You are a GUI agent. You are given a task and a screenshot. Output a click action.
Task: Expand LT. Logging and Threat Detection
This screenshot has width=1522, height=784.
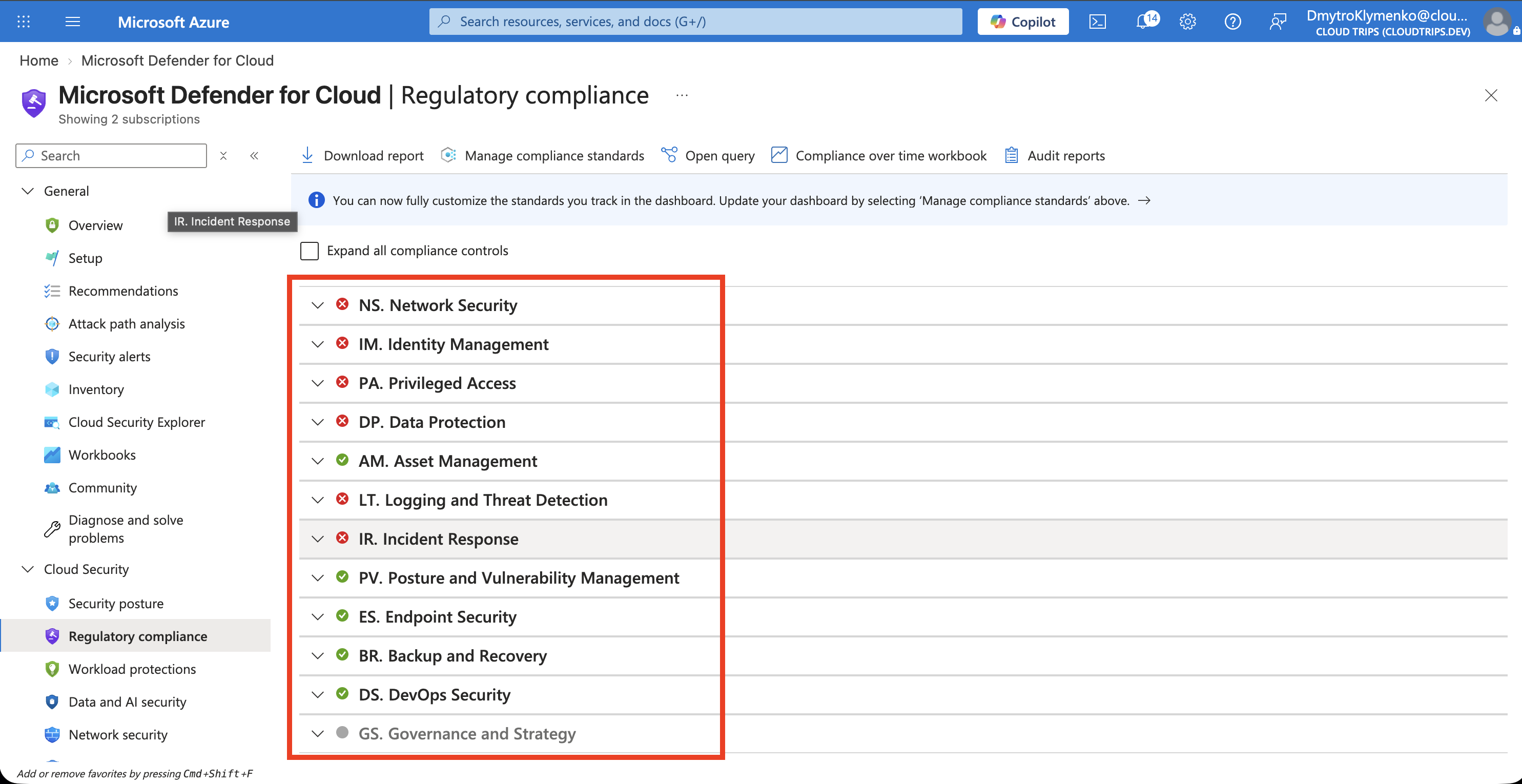(318, 501)
